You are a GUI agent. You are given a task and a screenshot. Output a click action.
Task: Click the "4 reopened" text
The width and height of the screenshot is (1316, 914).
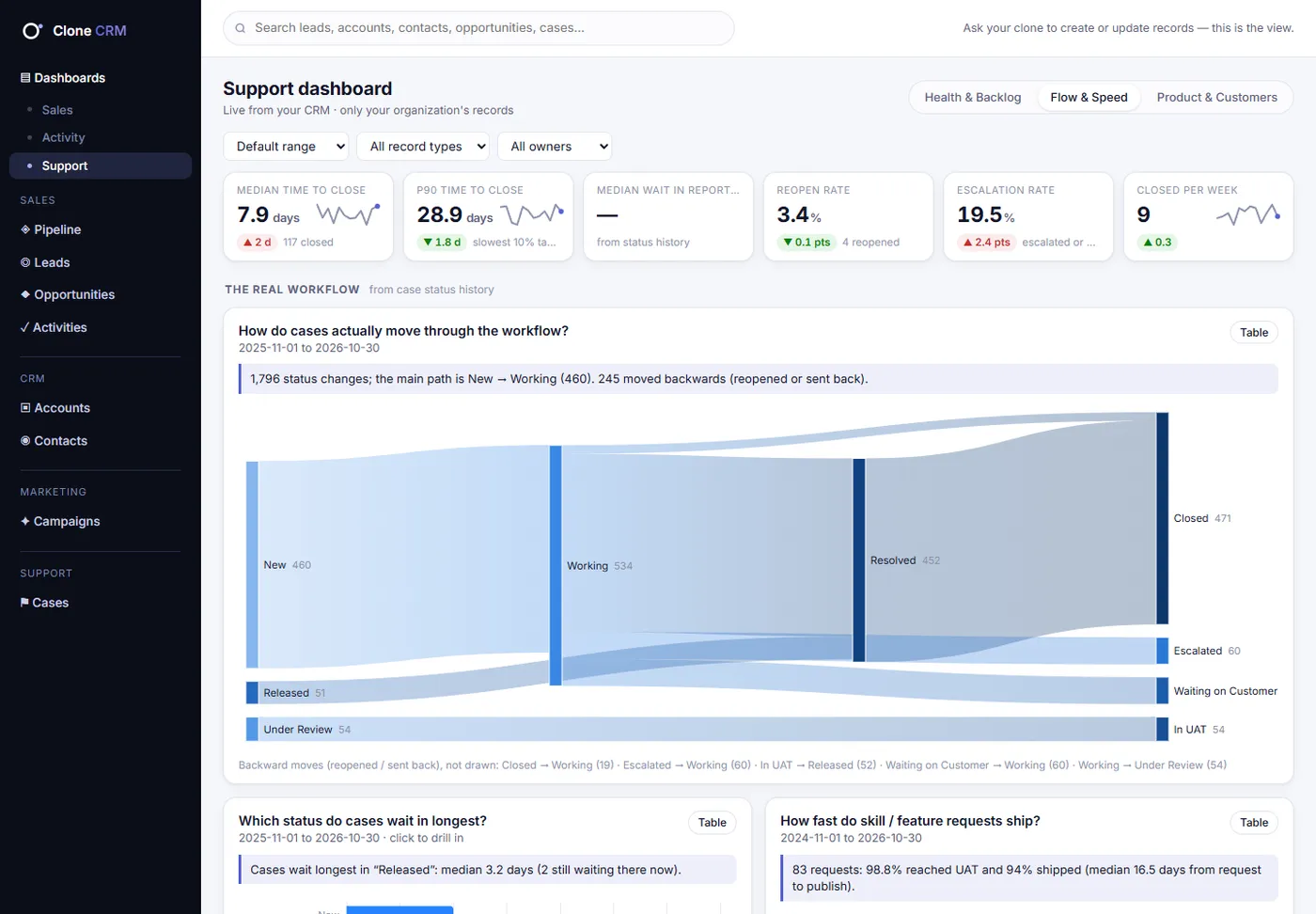tap(870, 243)
